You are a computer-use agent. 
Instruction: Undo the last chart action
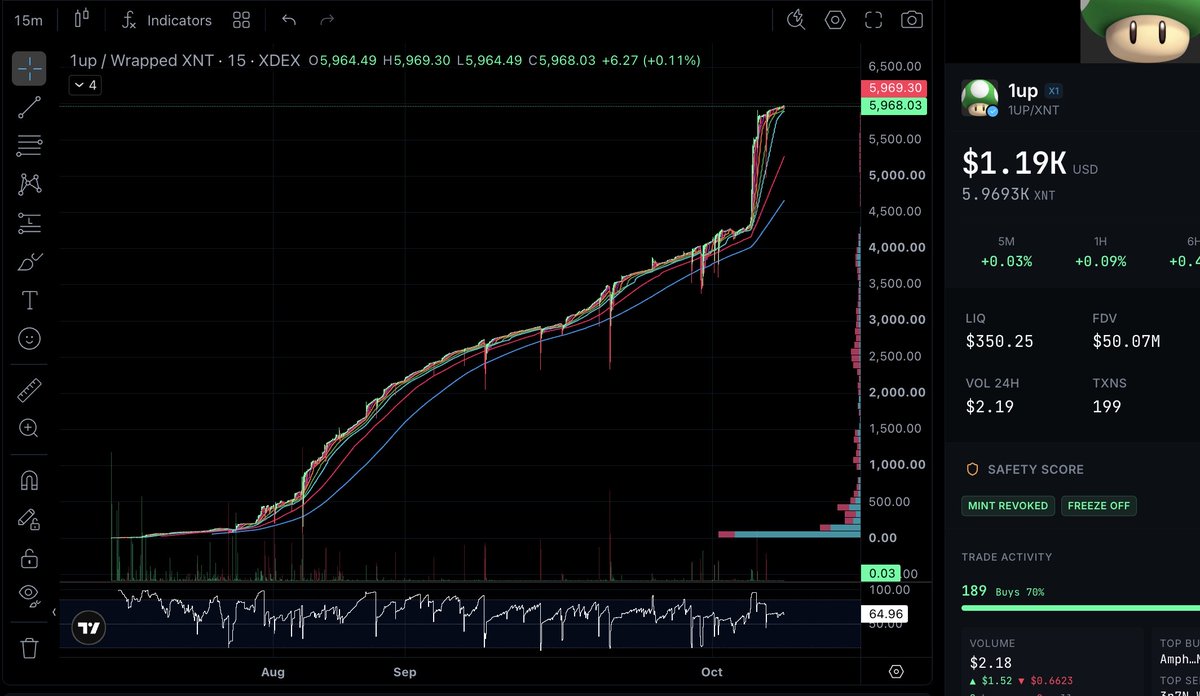(289, 20)
